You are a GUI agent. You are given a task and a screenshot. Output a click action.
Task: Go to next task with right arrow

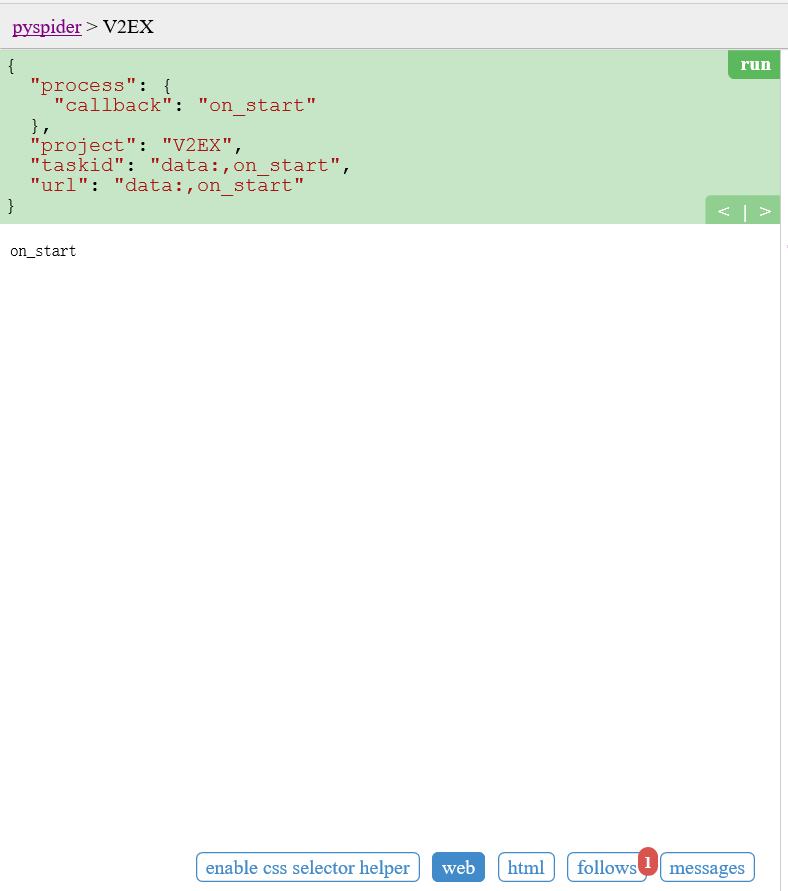(x=765, y=211)
